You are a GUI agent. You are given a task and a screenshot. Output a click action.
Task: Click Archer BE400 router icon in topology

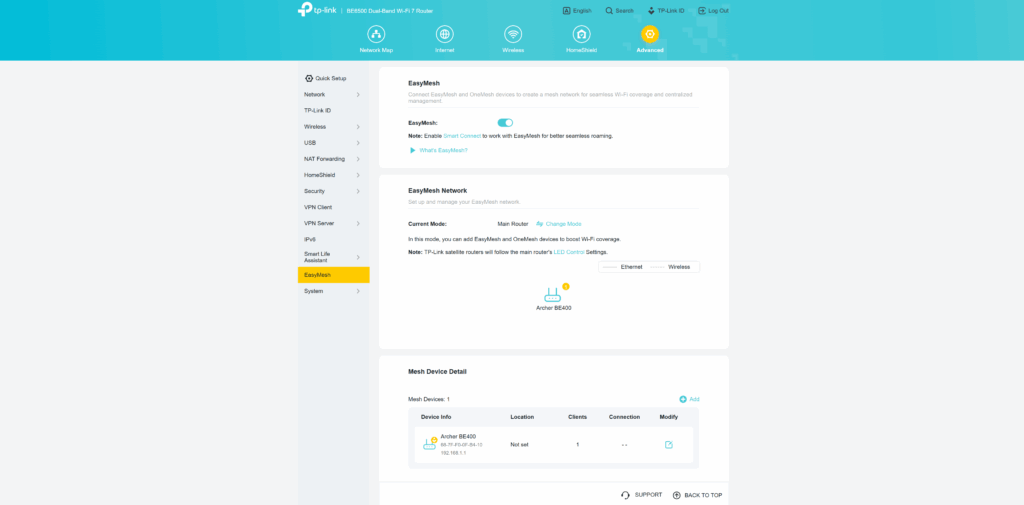(x=552, y=295)
